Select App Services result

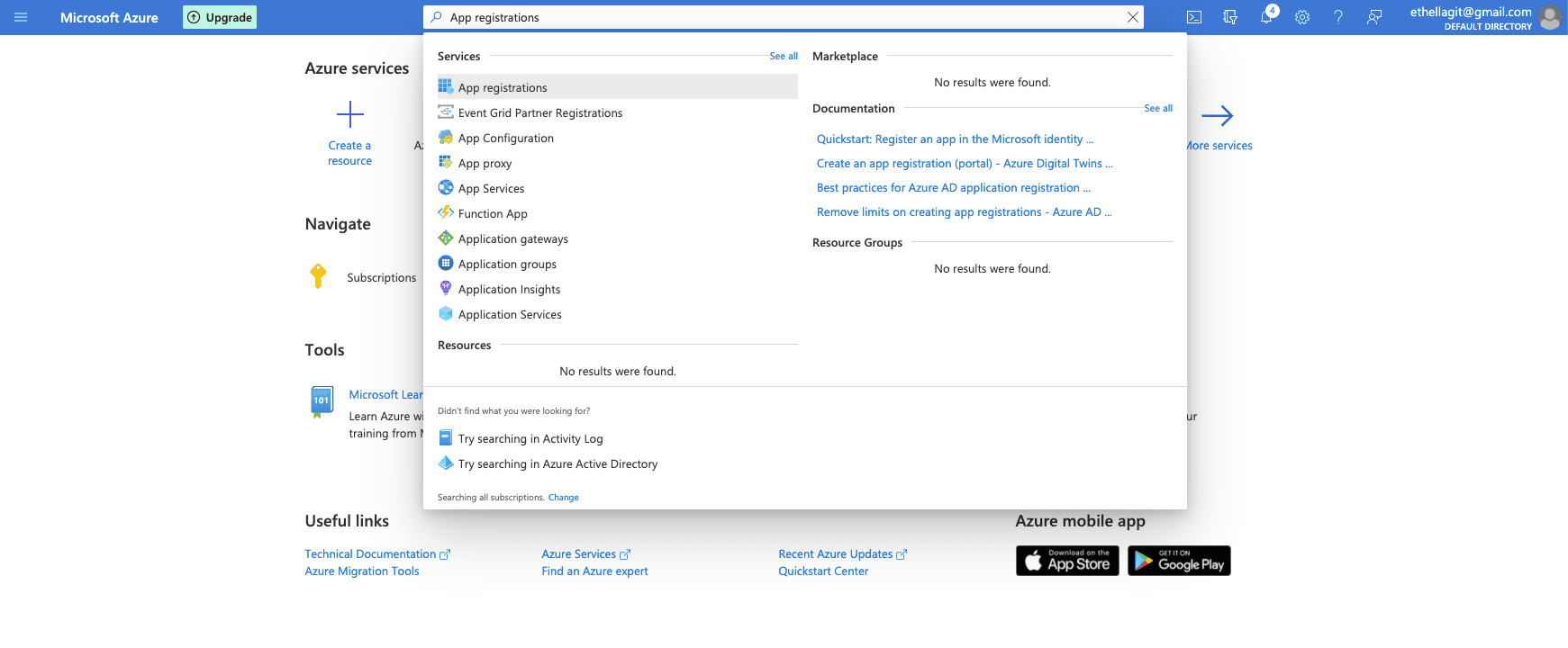click(618, 188)
